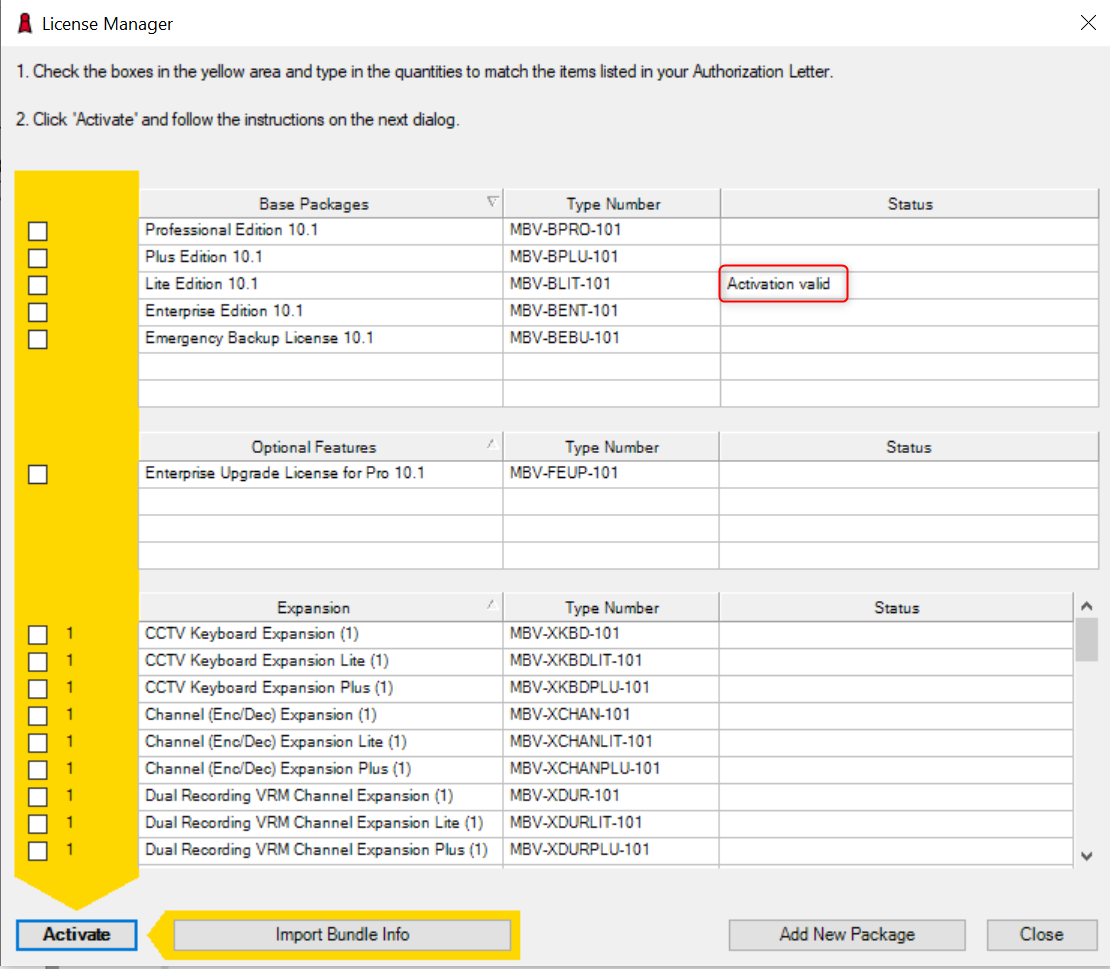This screenshot has width=1110, height=969.
Task: Click the sort arrow in Base Packages header
Action: tap(491, 203)
